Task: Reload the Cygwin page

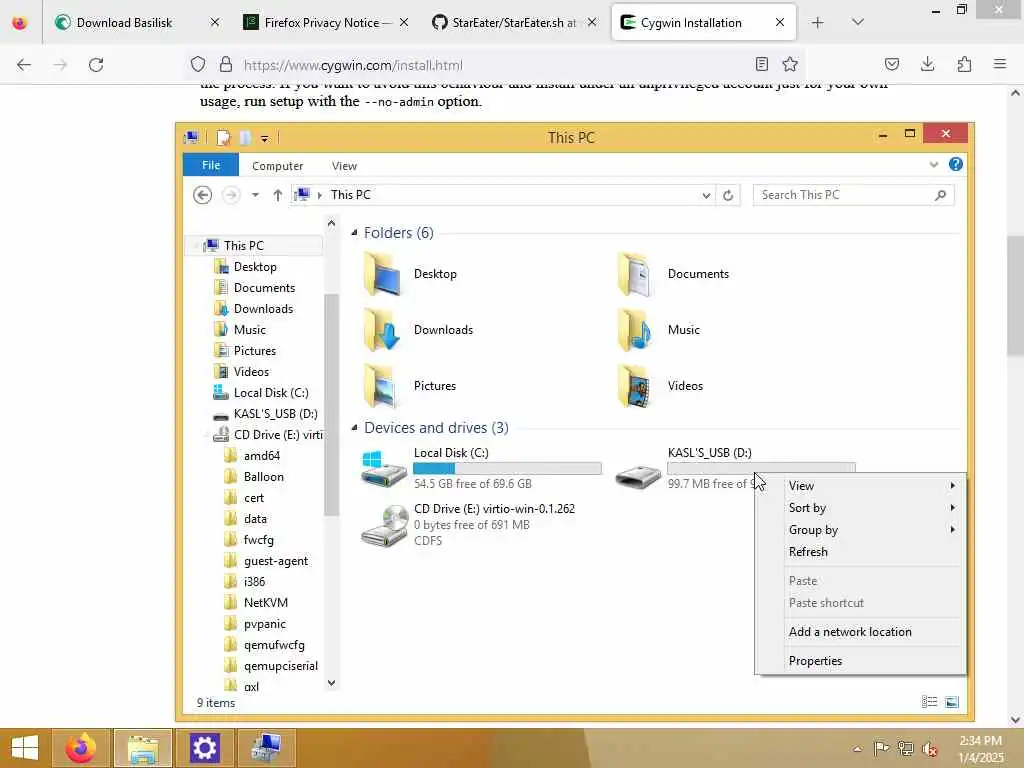Action: pos(96,65)
